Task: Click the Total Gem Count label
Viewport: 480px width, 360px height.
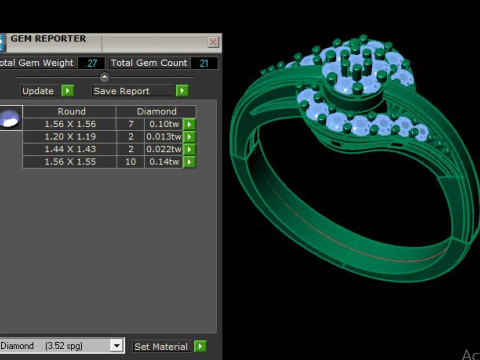Action: [x=149, y=63]
